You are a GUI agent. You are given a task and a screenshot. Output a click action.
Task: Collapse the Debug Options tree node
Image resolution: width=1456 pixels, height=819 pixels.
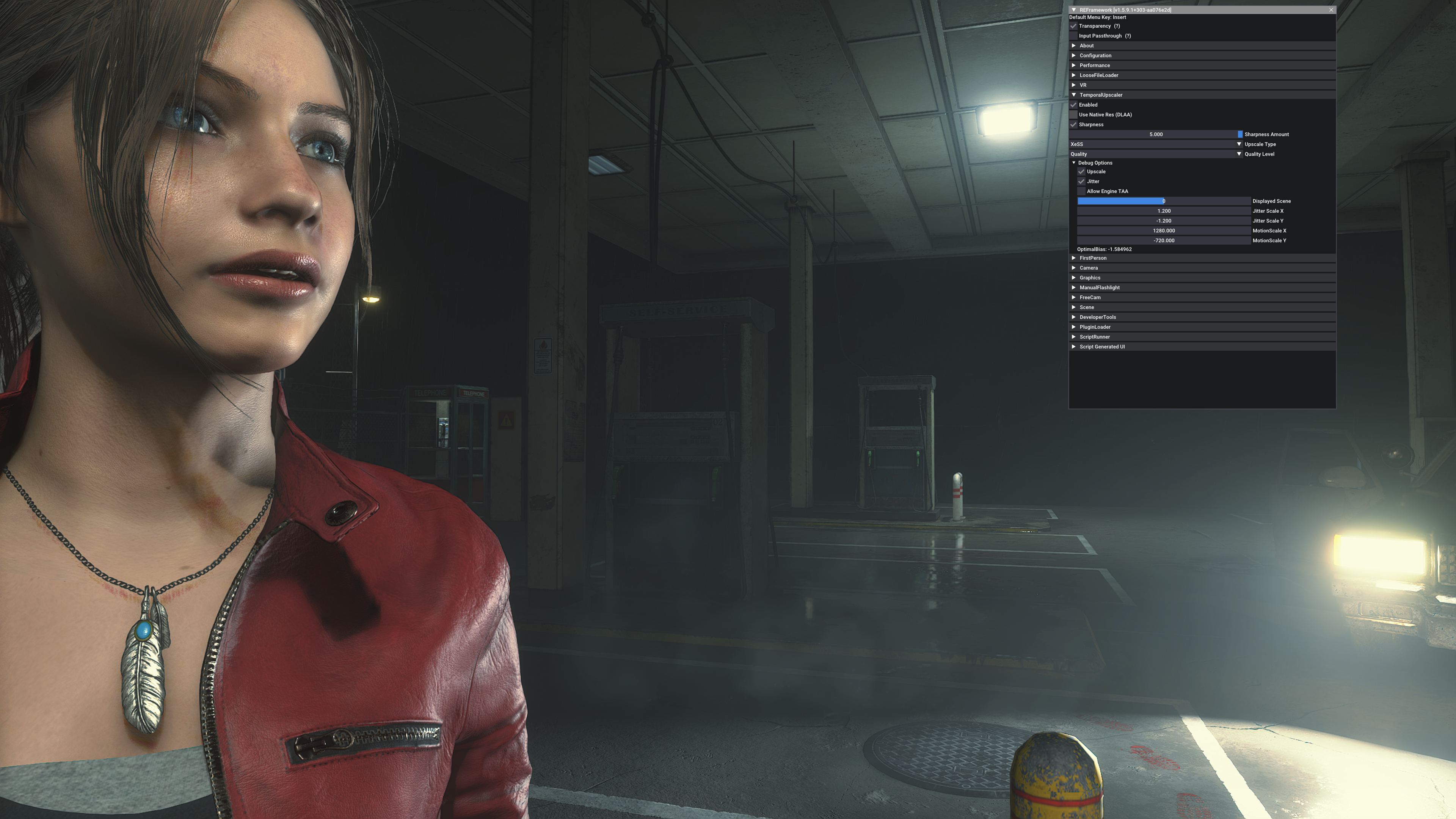(x=1074, y=163)
